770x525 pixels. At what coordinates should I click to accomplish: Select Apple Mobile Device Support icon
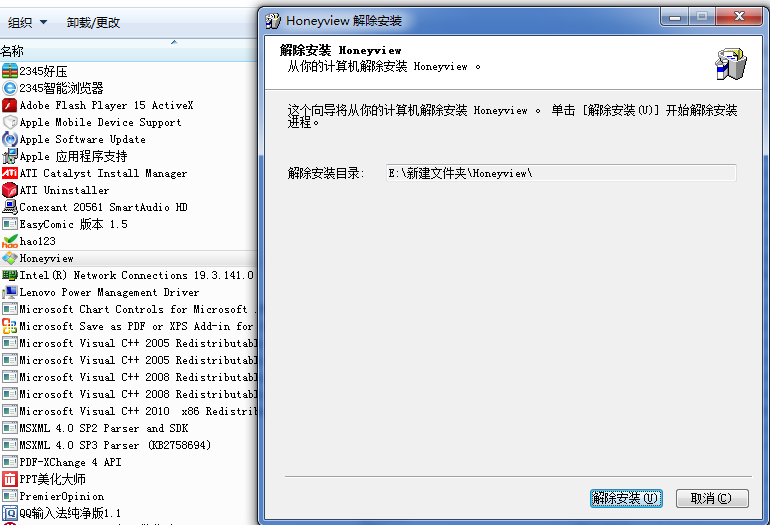9,122
